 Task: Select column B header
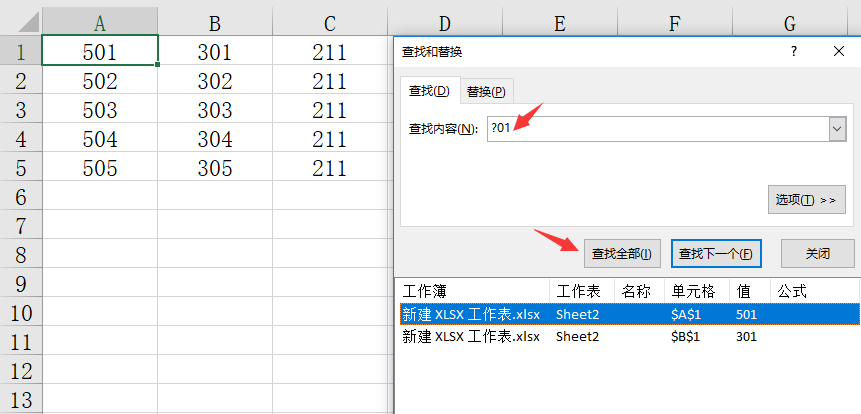click(x=215, y=22)
